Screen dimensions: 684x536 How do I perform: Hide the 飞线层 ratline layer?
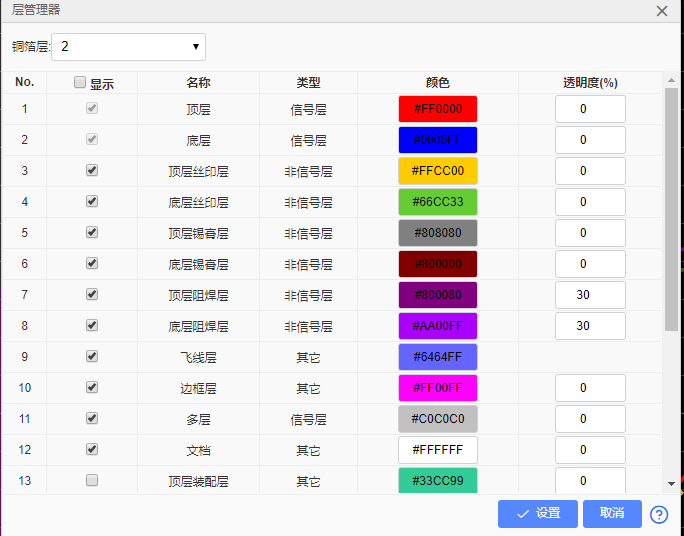coord(92,357)
